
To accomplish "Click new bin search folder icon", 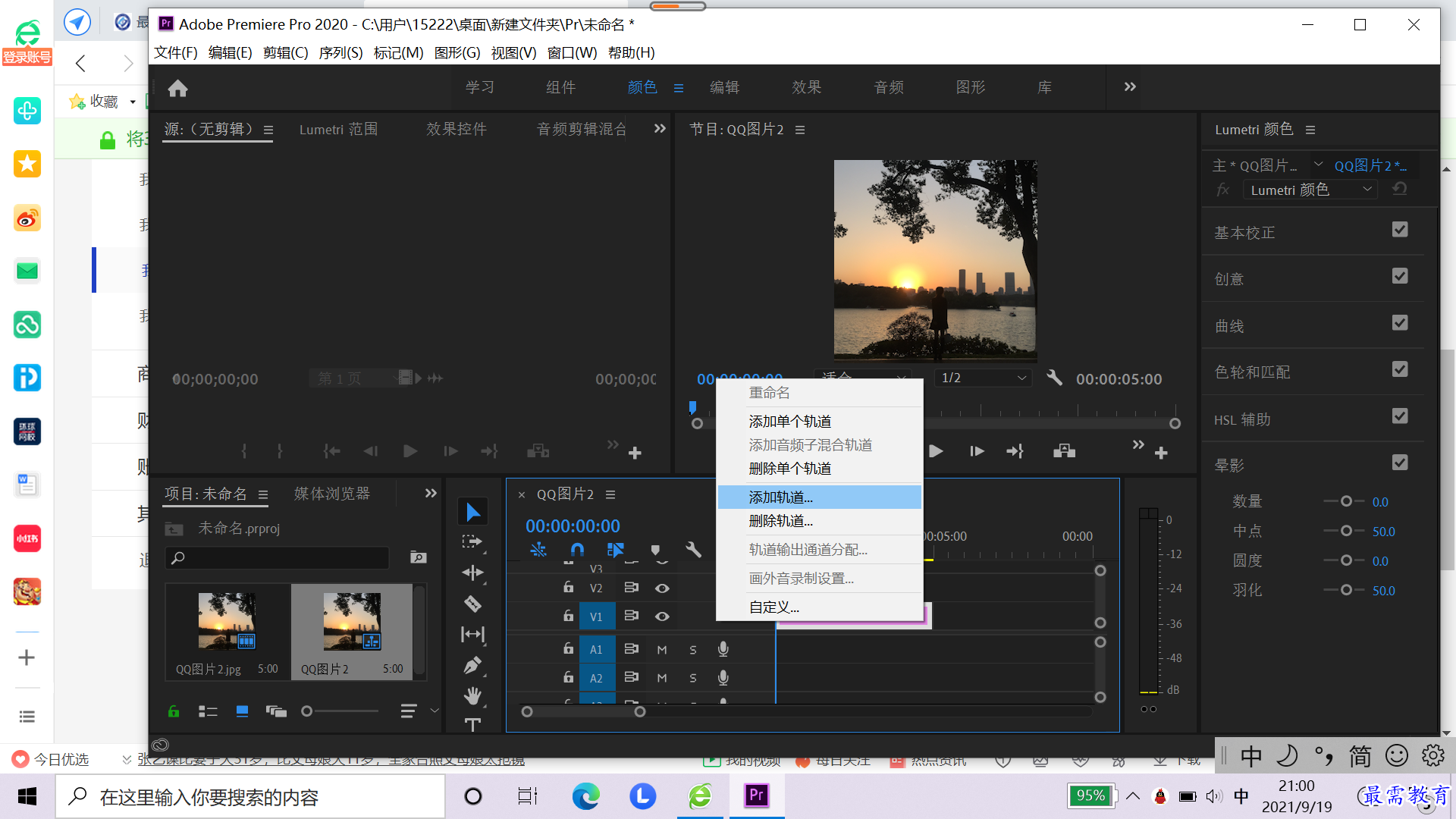I will (x=418, y=557).
